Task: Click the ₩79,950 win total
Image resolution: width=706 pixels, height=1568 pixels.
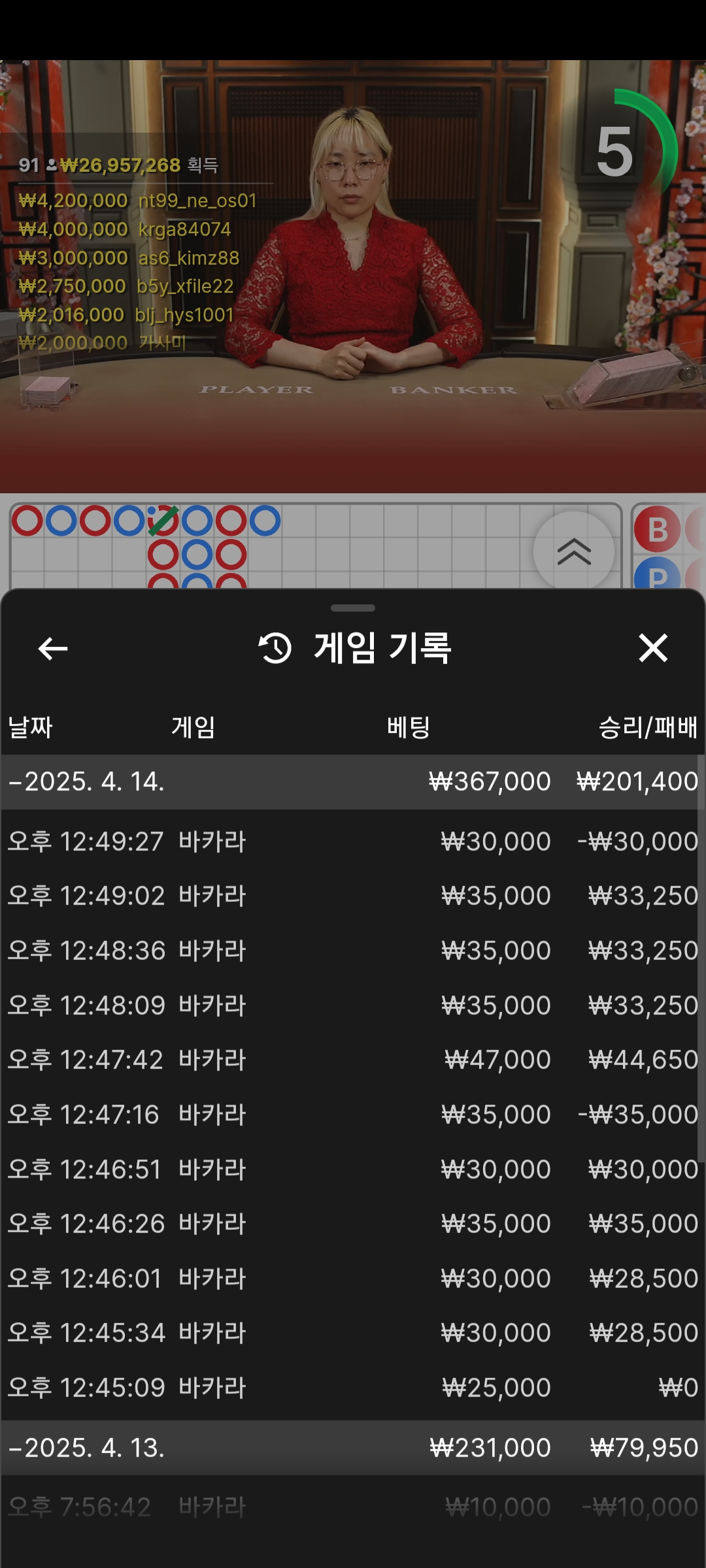Action: [x=644, y=1448]
